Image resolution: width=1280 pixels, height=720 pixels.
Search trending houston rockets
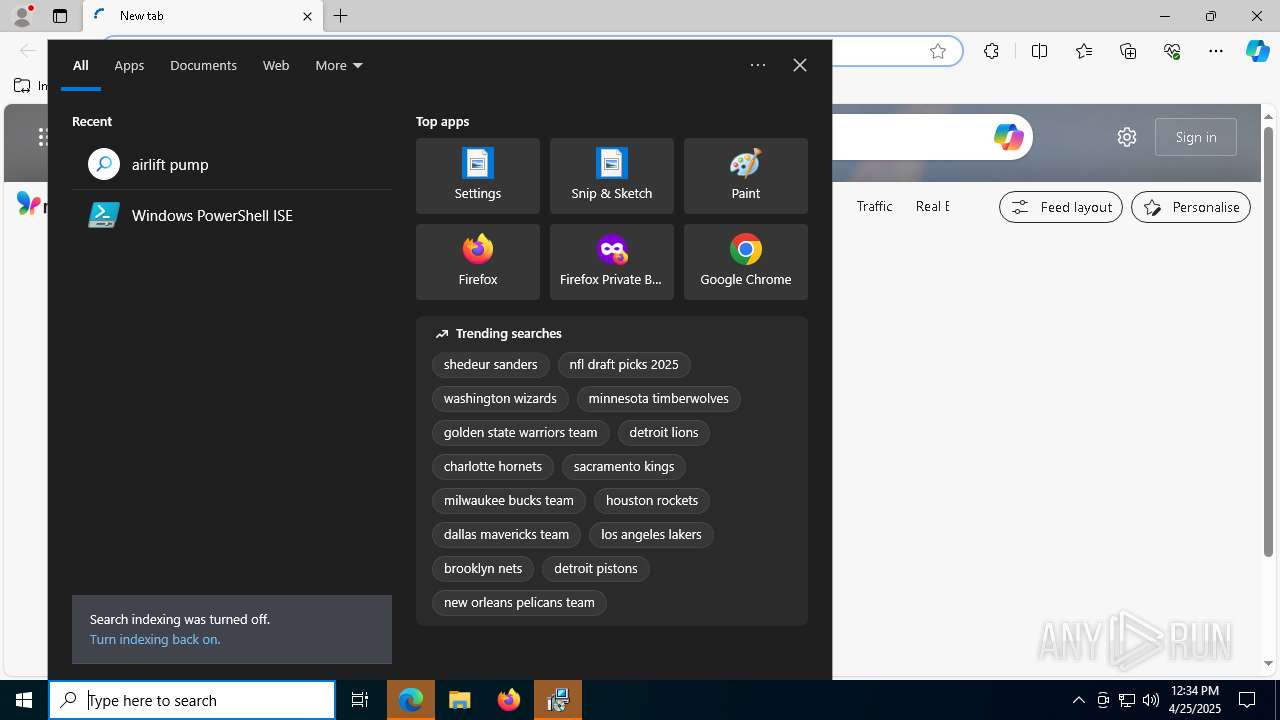point(652,501)
